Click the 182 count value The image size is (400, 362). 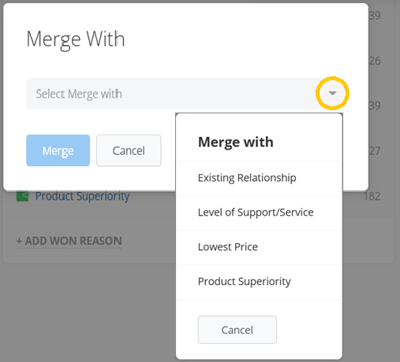point(372,196)
